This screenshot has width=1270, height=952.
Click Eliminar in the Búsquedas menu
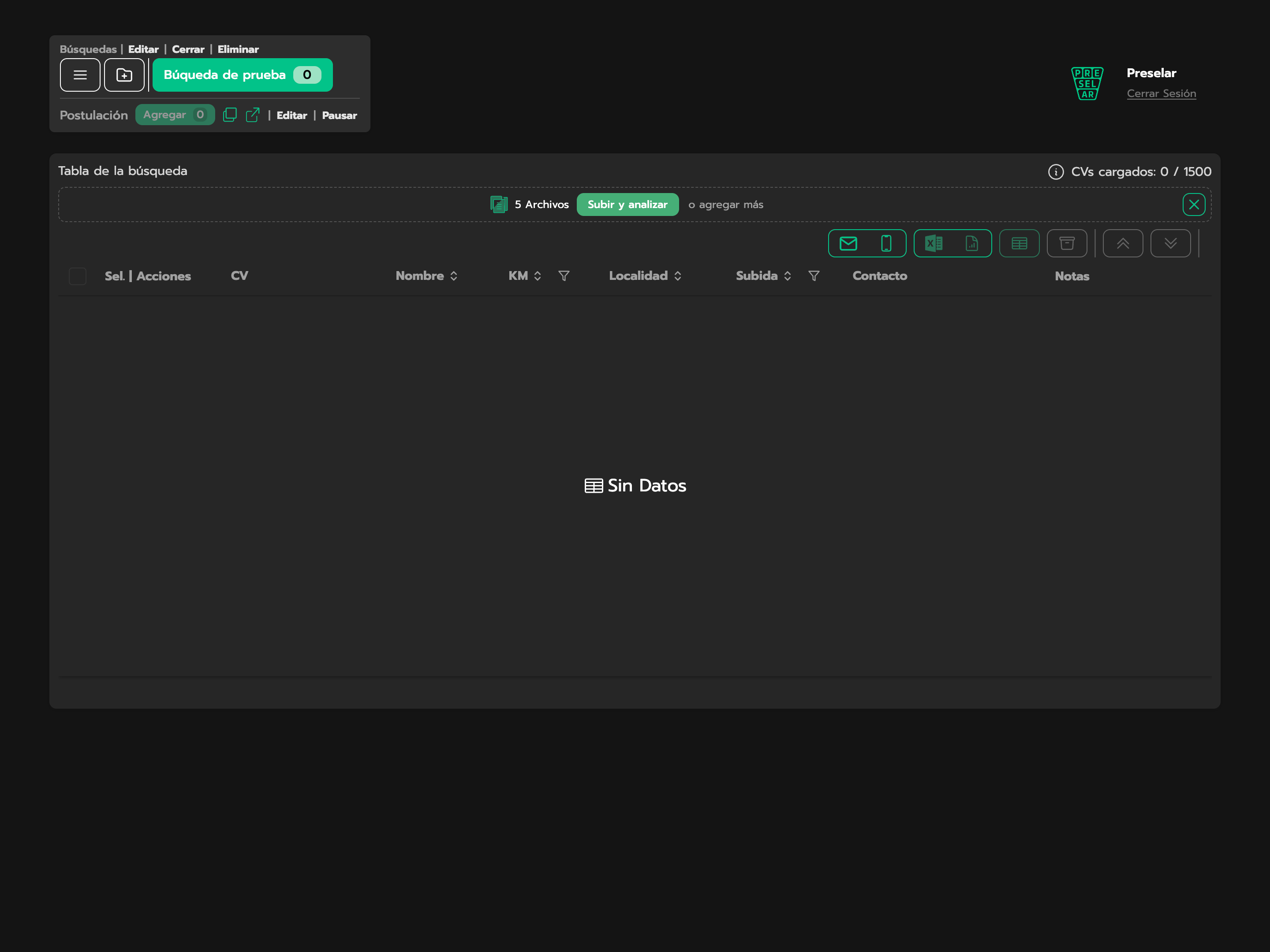pos(238,49)
